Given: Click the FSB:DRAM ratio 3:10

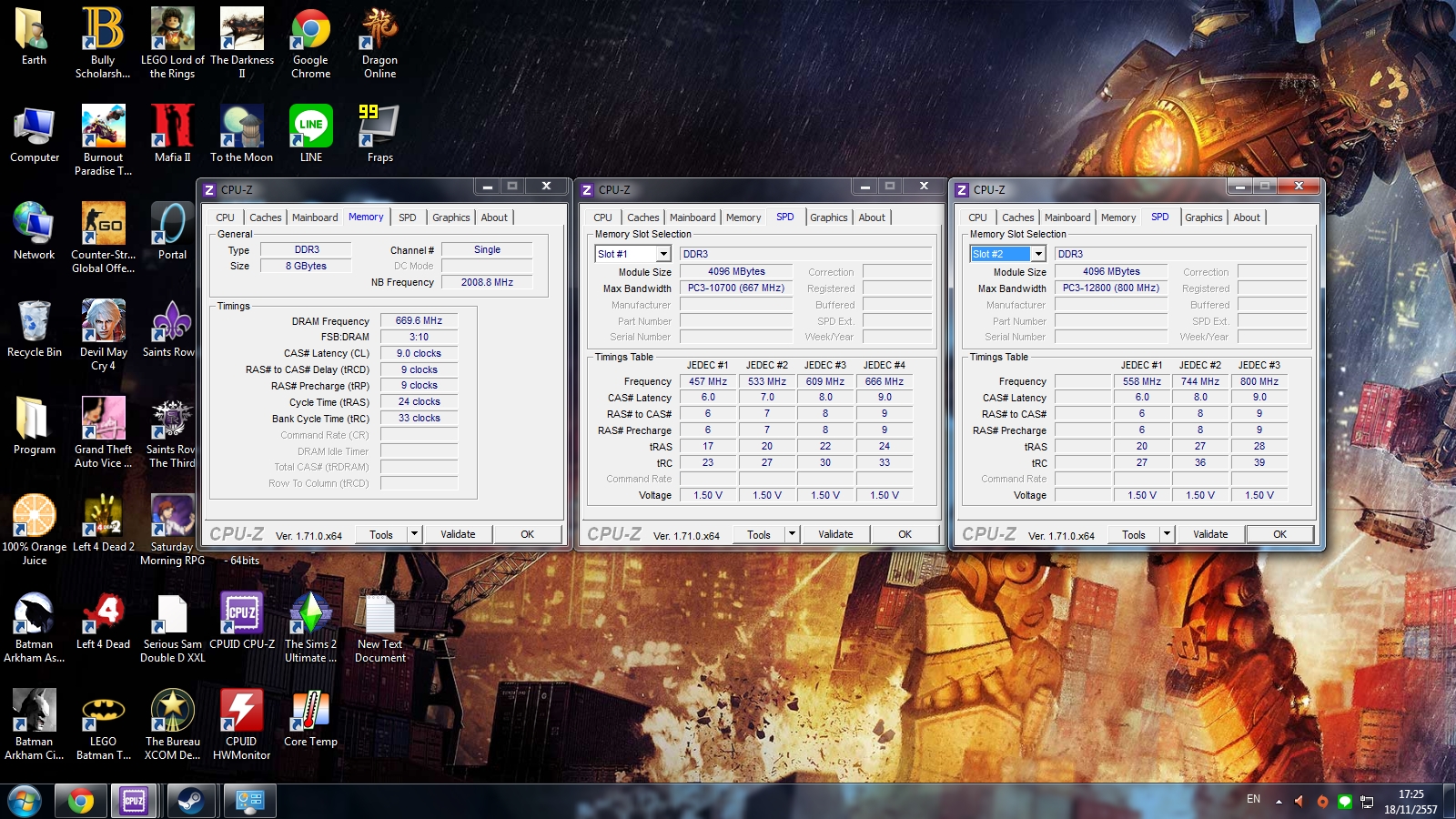Looking at the screenshot, I should pos(419,337).
